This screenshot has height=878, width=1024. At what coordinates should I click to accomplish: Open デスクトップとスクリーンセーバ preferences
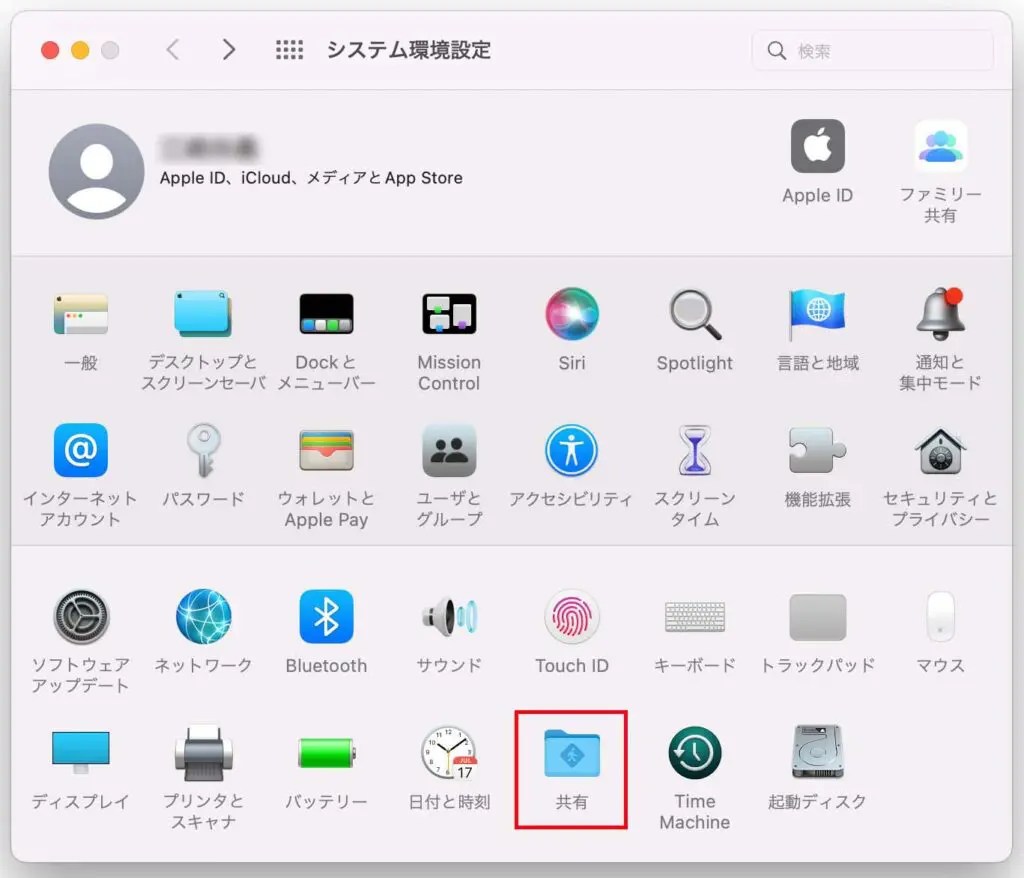pyautogui.click(x=203, y=314)
